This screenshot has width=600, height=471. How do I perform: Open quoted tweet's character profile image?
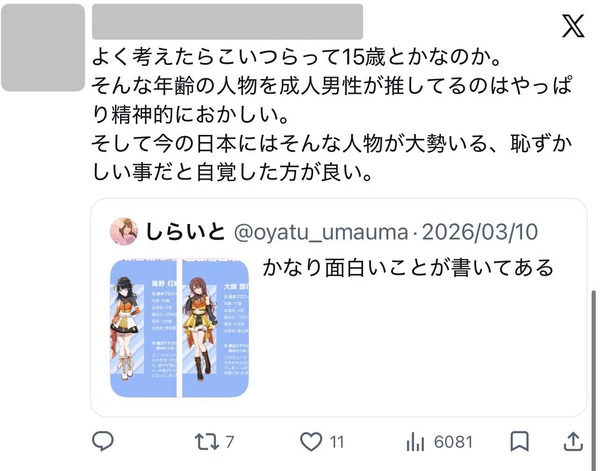[x=179, y=328]
